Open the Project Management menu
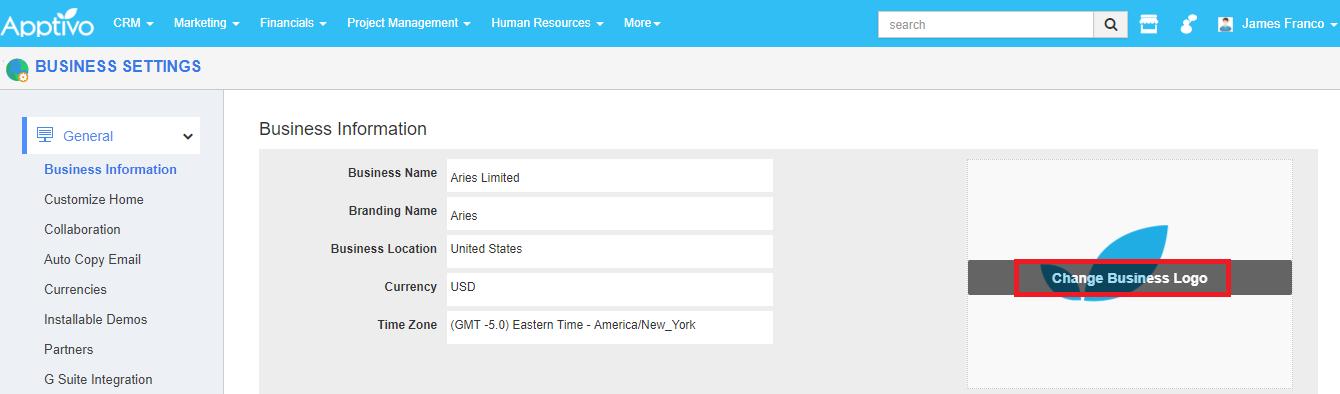This screenshot has height=394, width=1340. click(409, 23)
